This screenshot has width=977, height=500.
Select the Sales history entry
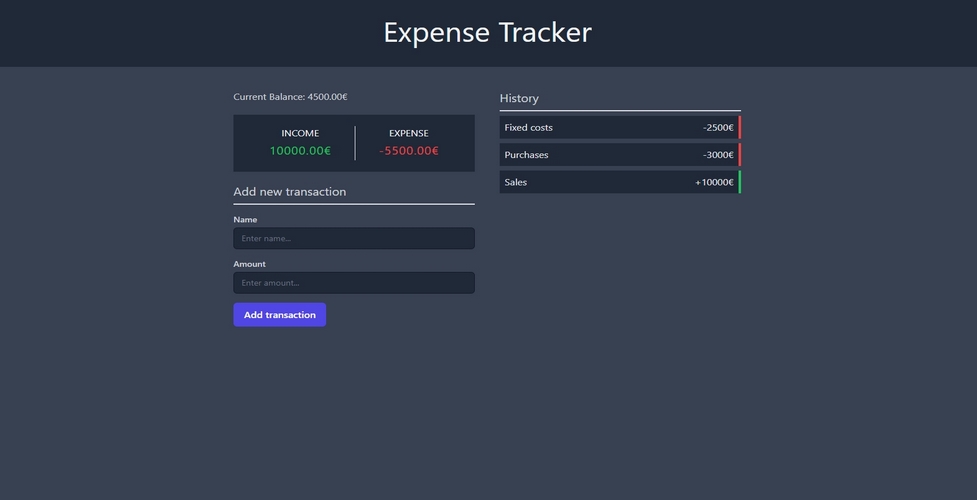click(620, 182)
